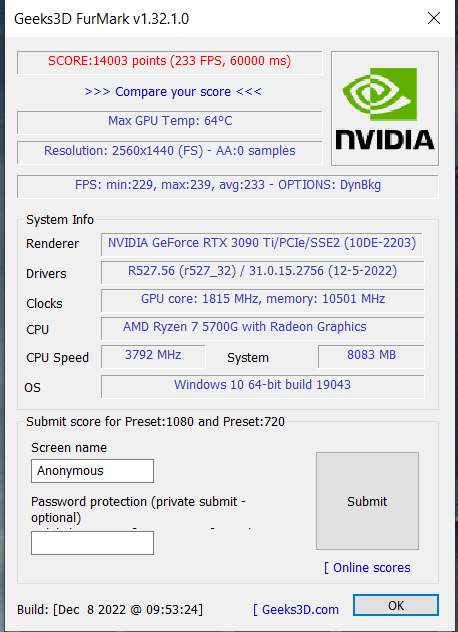Click the SCORE 14003 points field
Screen dimensions: 458x632
[170, 62]
